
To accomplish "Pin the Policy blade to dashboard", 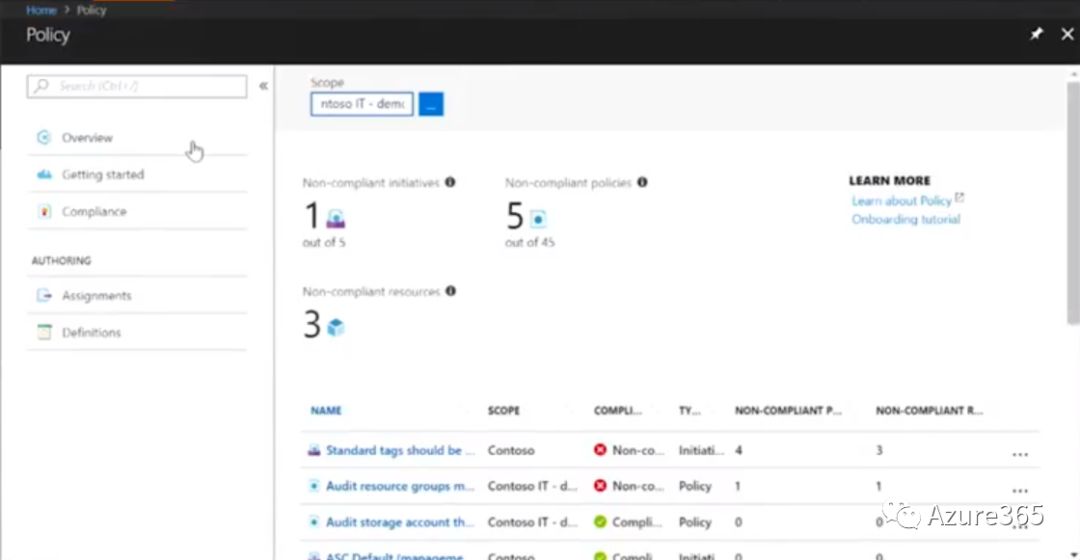I will pyautogui.click(x=1037, y=34).
